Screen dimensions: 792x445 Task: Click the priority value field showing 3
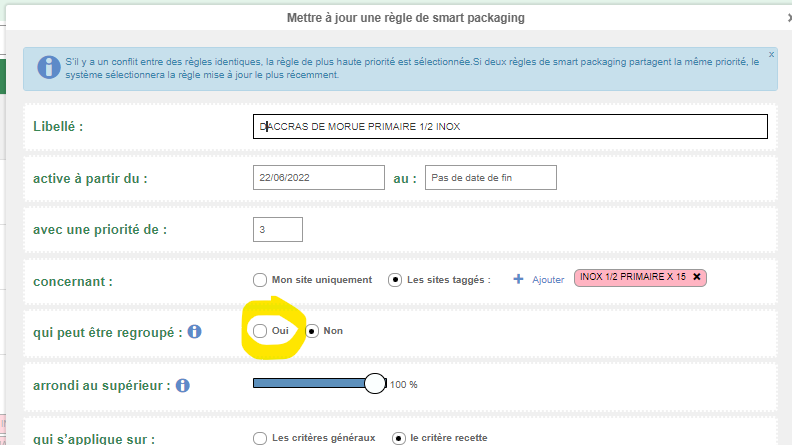pyautogui.click(x=278, y=230)
